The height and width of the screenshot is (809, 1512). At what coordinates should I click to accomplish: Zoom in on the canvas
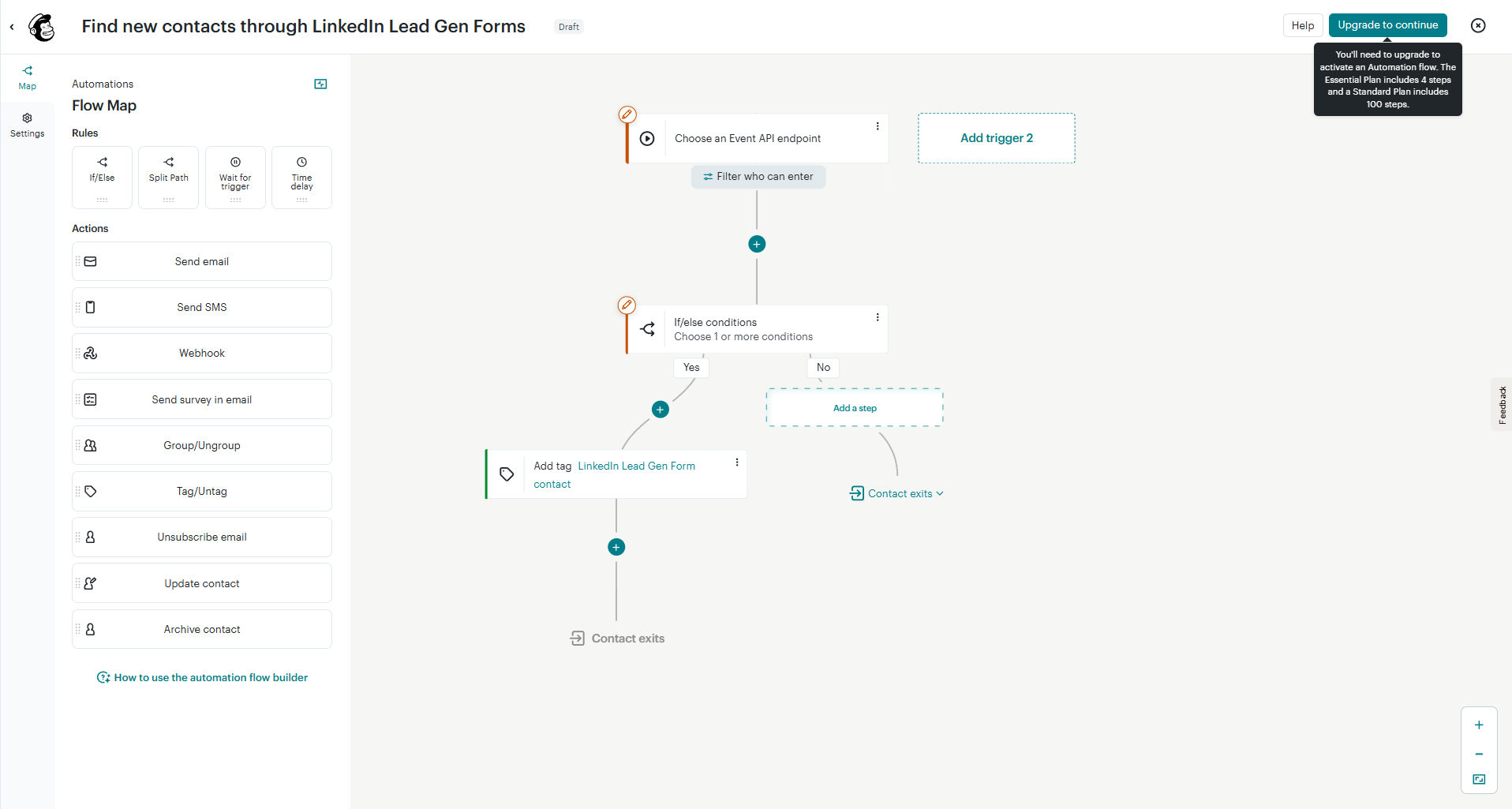coord(1479,725)
